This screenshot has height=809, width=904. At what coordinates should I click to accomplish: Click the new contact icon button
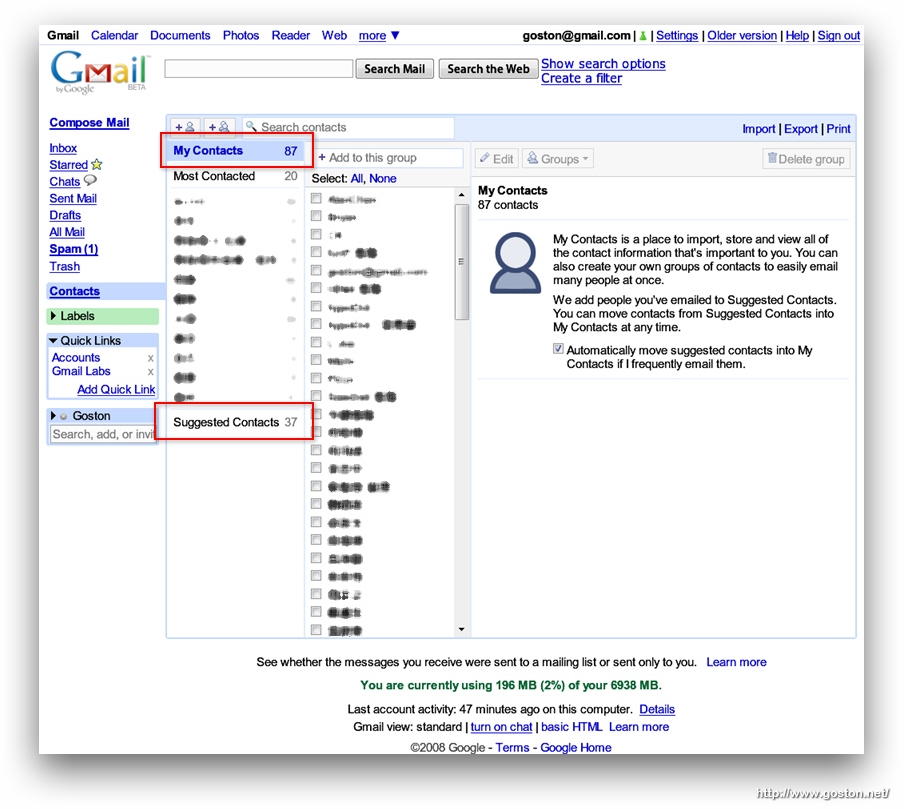point(186,128)
